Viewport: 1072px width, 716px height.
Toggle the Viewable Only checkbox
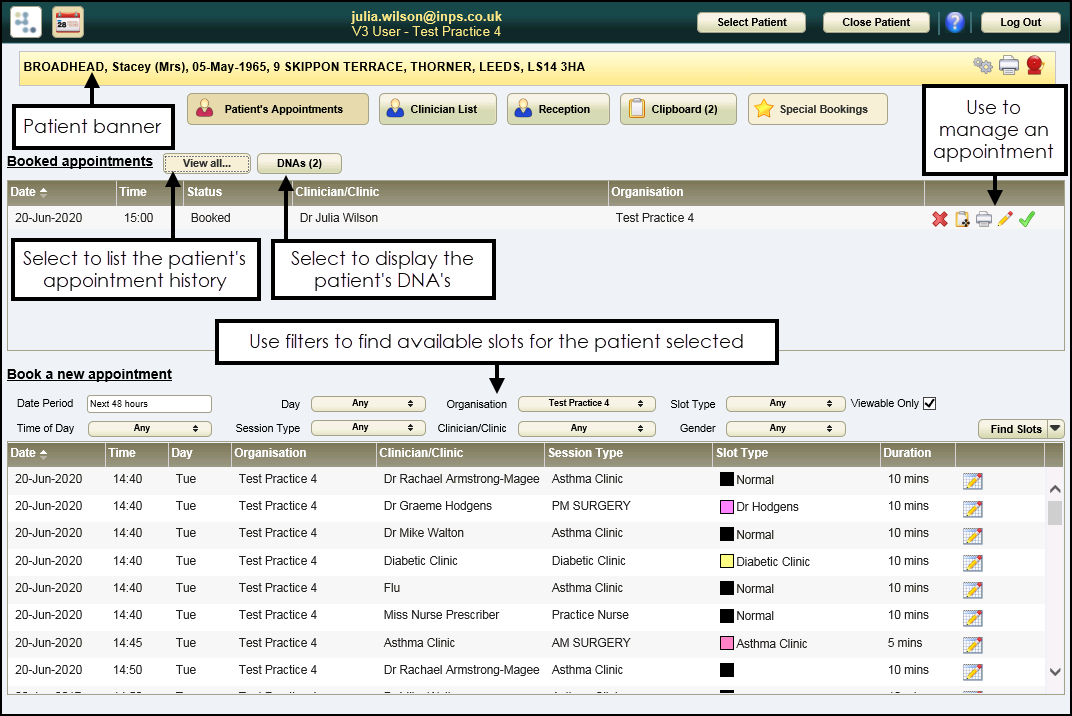929,404
